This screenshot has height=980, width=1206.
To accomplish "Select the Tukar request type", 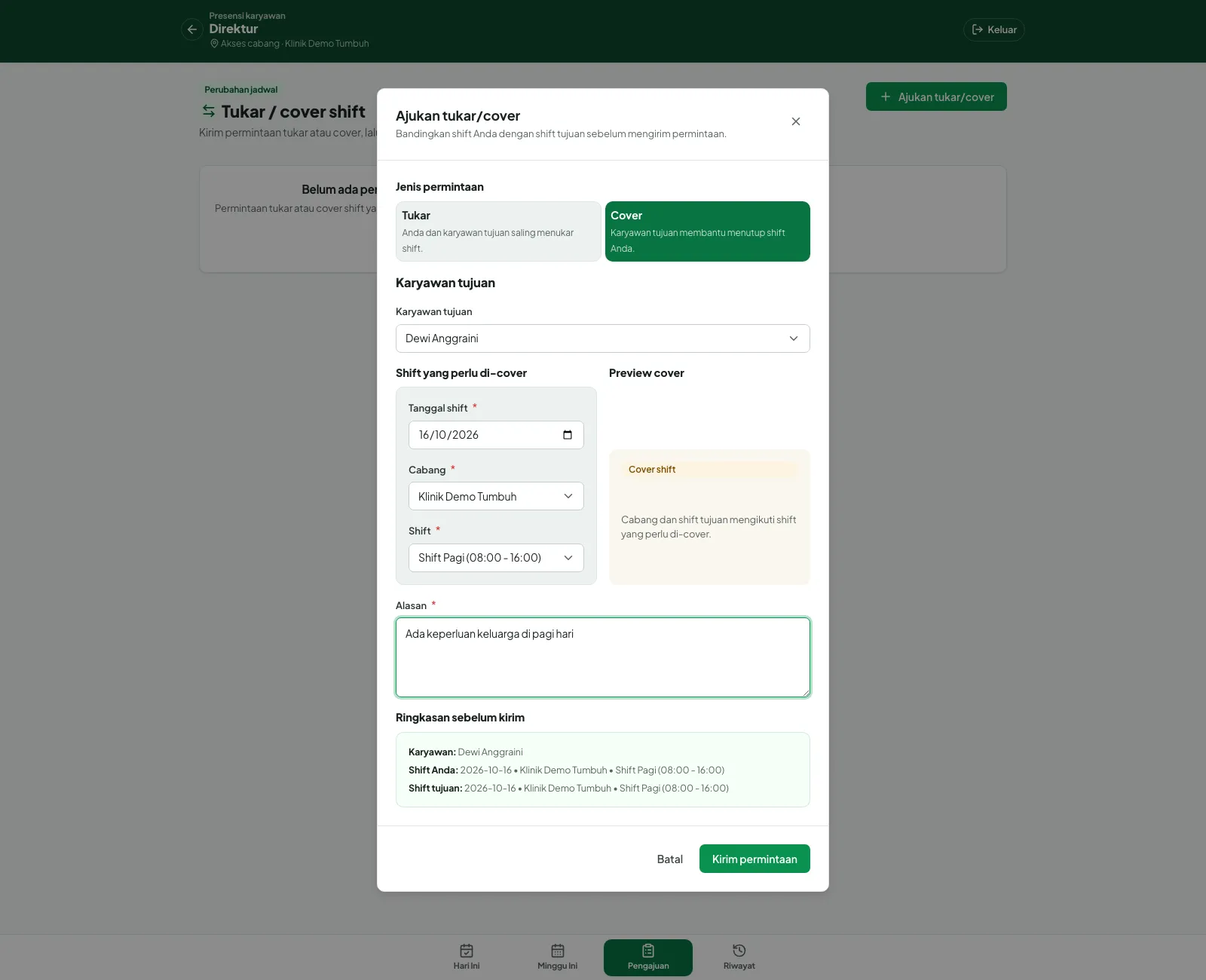I will (498, 231).
